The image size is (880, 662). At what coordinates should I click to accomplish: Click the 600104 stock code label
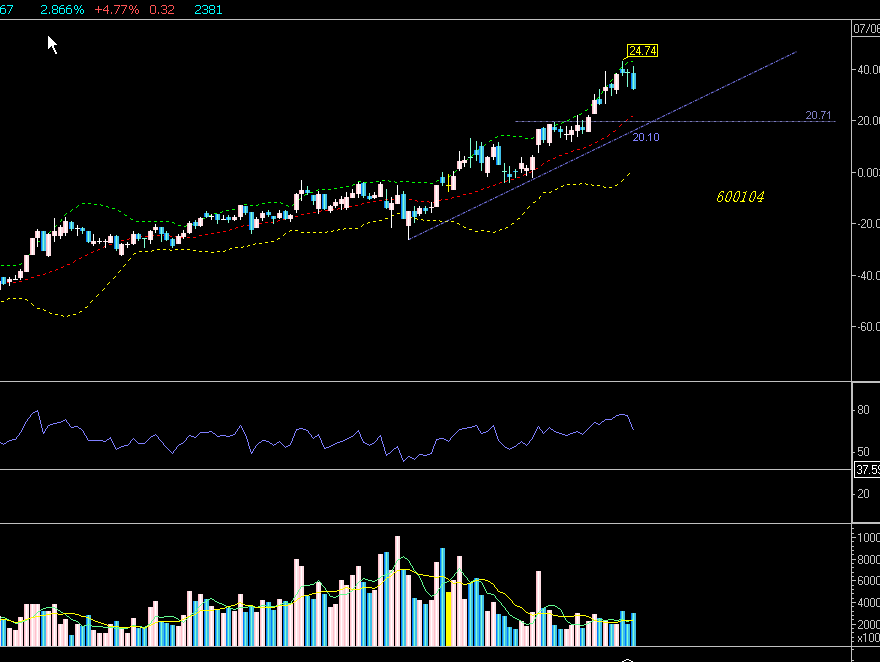740,197
